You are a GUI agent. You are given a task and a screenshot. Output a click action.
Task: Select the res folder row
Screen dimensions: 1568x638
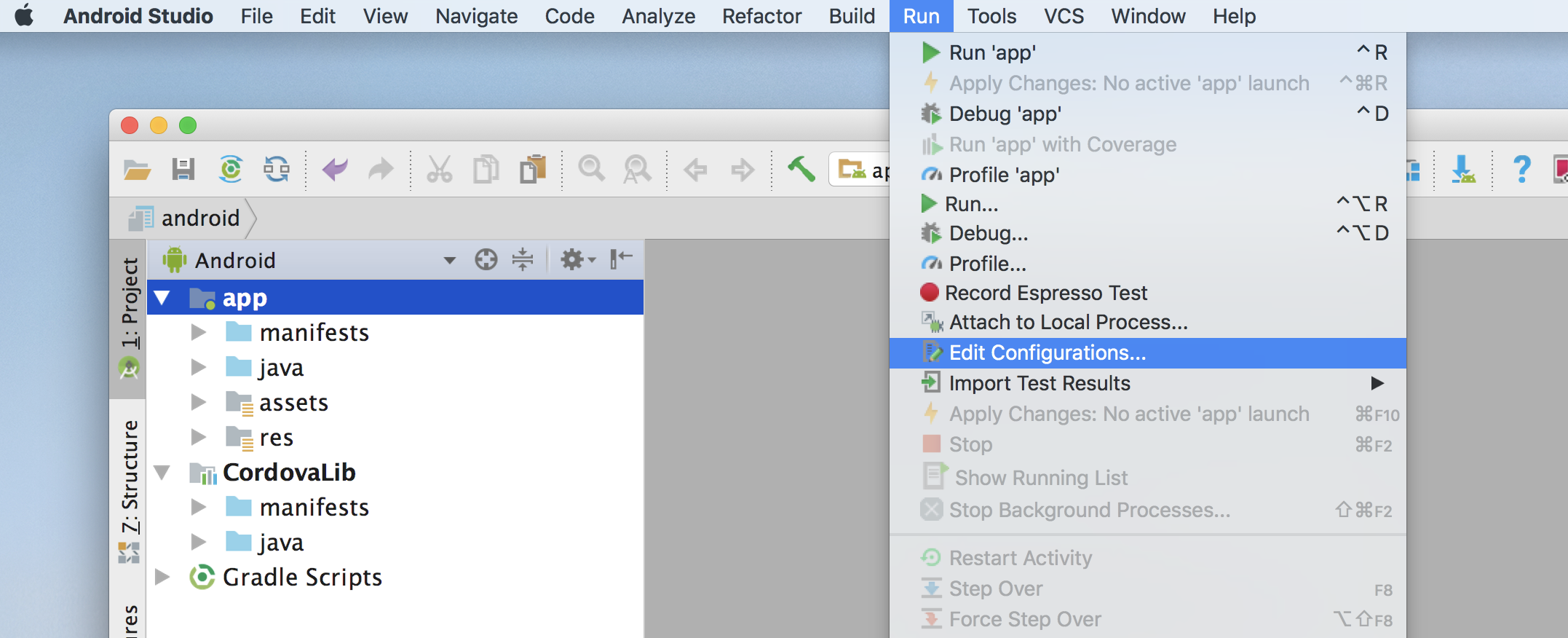click(x=395, y=437)
